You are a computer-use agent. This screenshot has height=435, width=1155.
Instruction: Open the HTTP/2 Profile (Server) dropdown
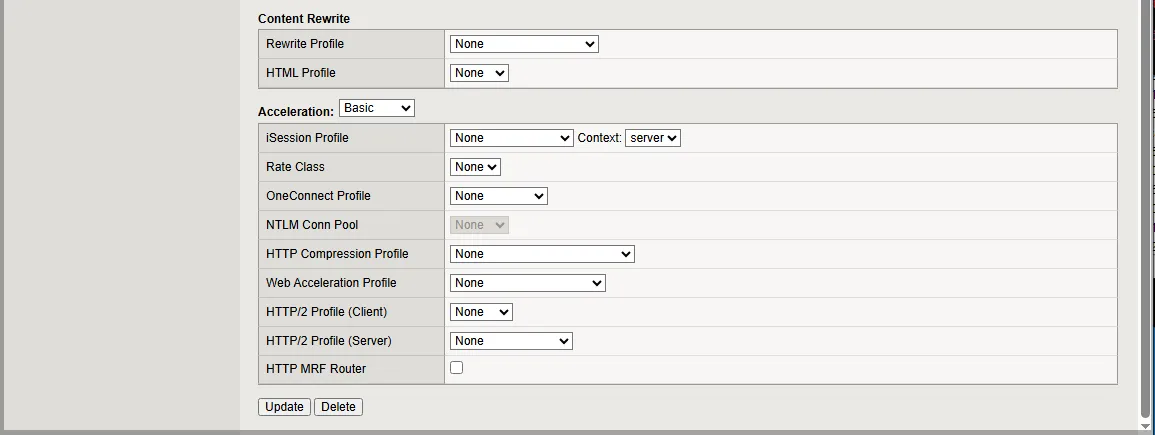[511, 341]
